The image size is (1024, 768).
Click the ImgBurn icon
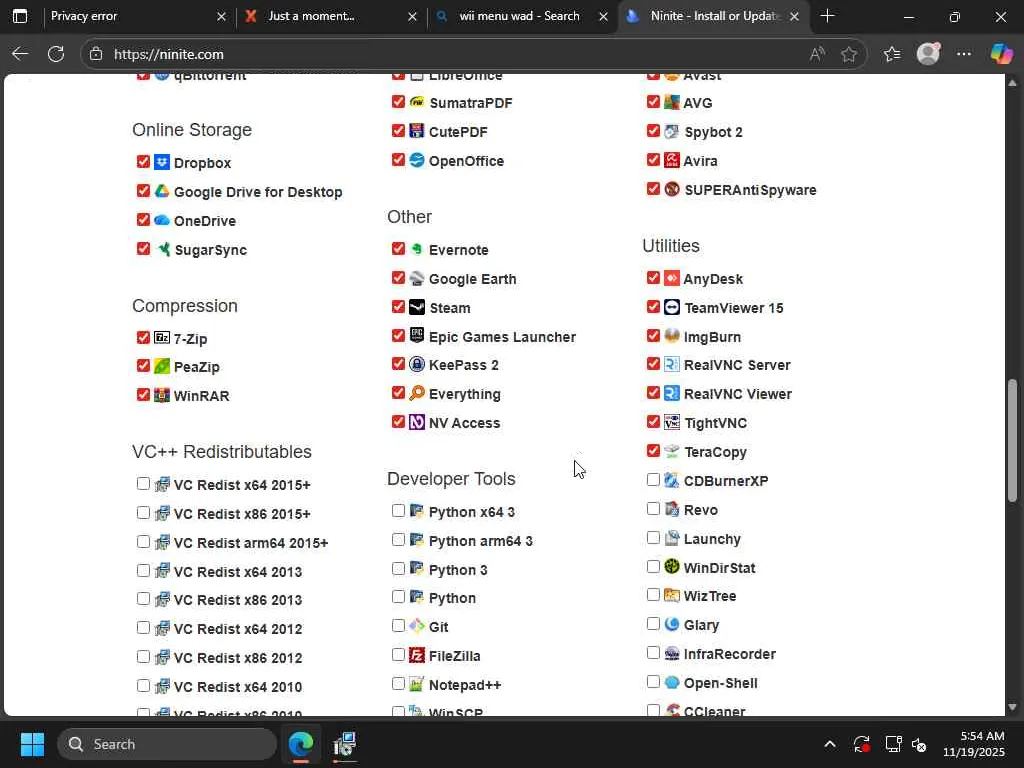pos(671,336)
